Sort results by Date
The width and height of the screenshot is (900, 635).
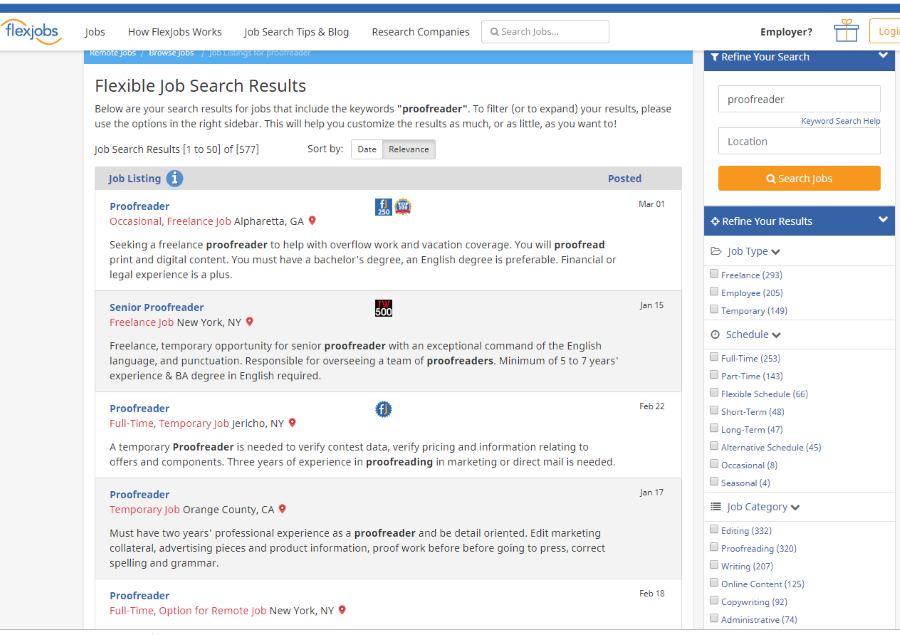[x=367, y=149]
